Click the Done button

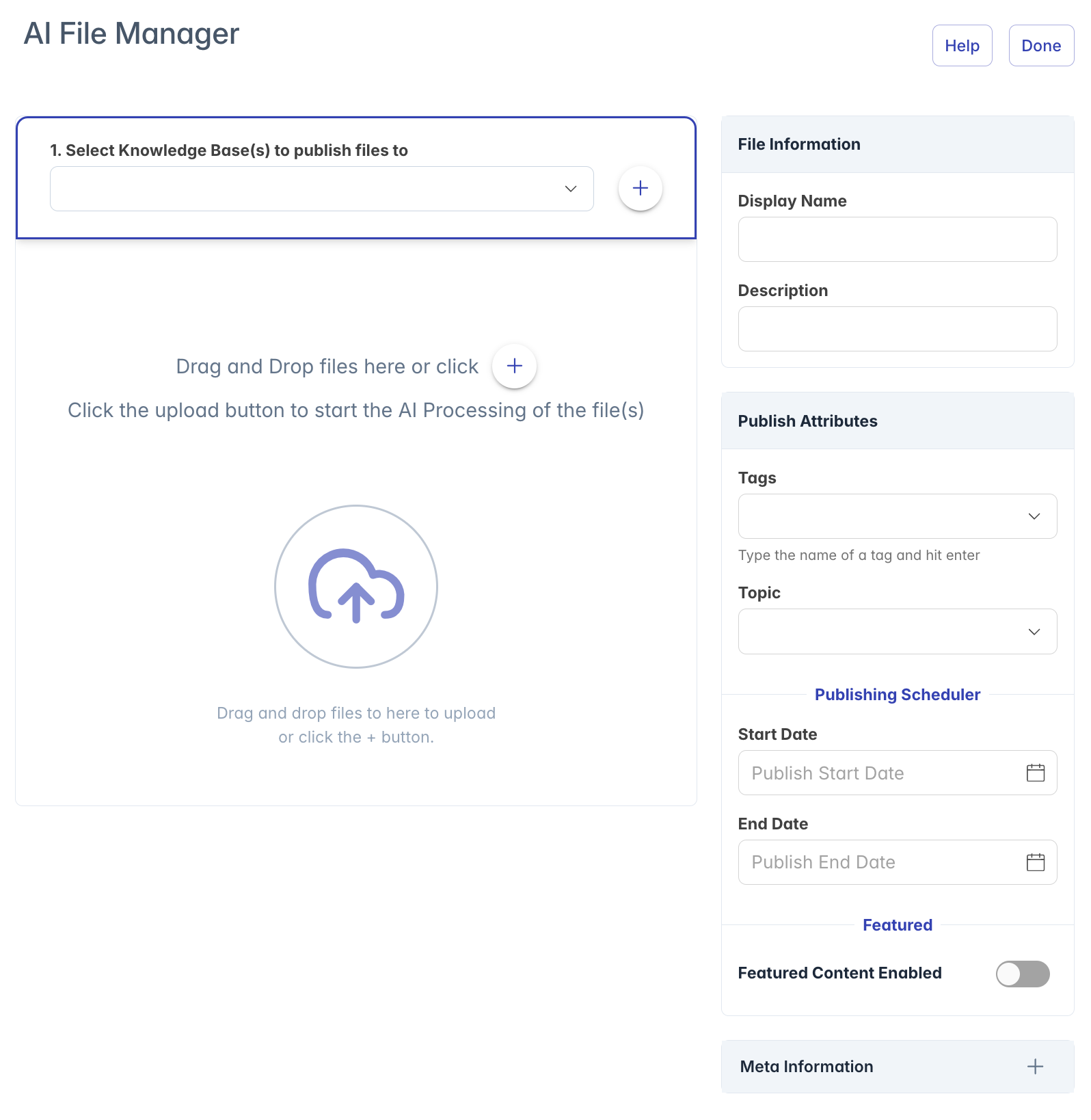pyautogui.click(x=1041, y=46)
